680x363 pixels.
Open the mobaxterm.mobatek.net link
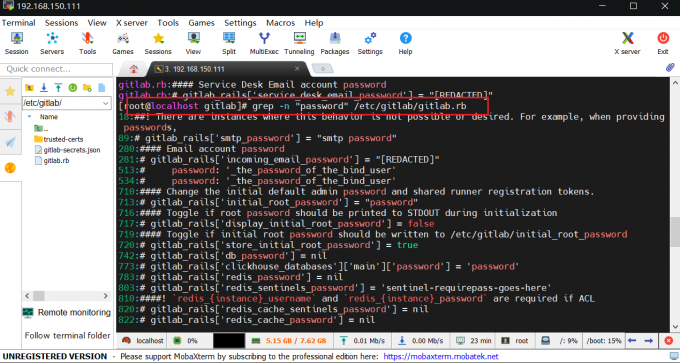[x=441, y=356]
